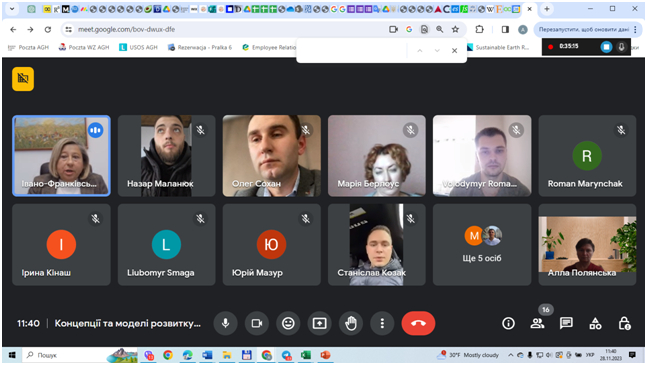Click the Chrome menu three dots
This screenshot has width=647, height=365.
coord(636,29)
